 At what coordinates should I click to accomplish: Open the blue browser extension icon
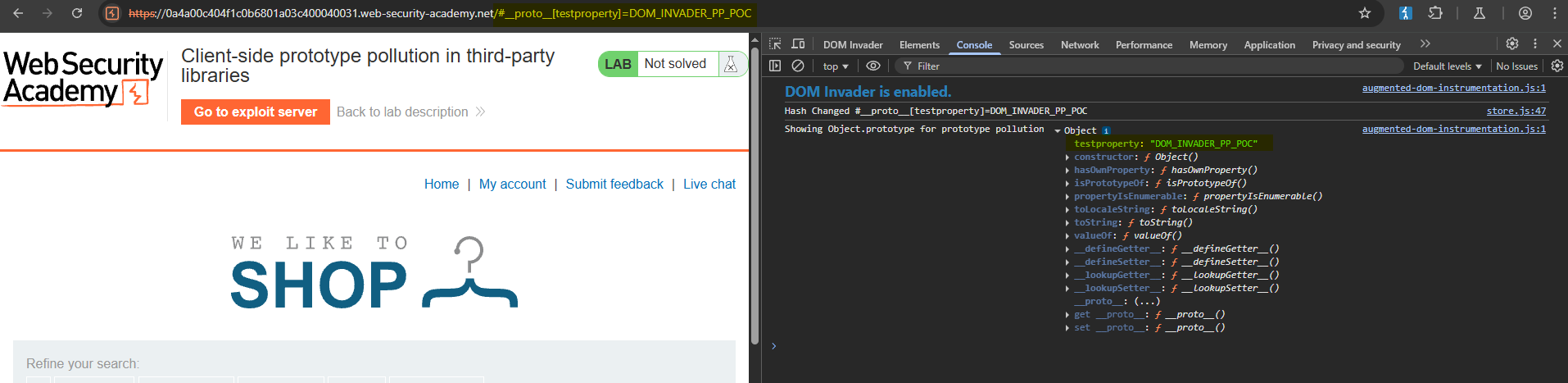coord(1406,13)
